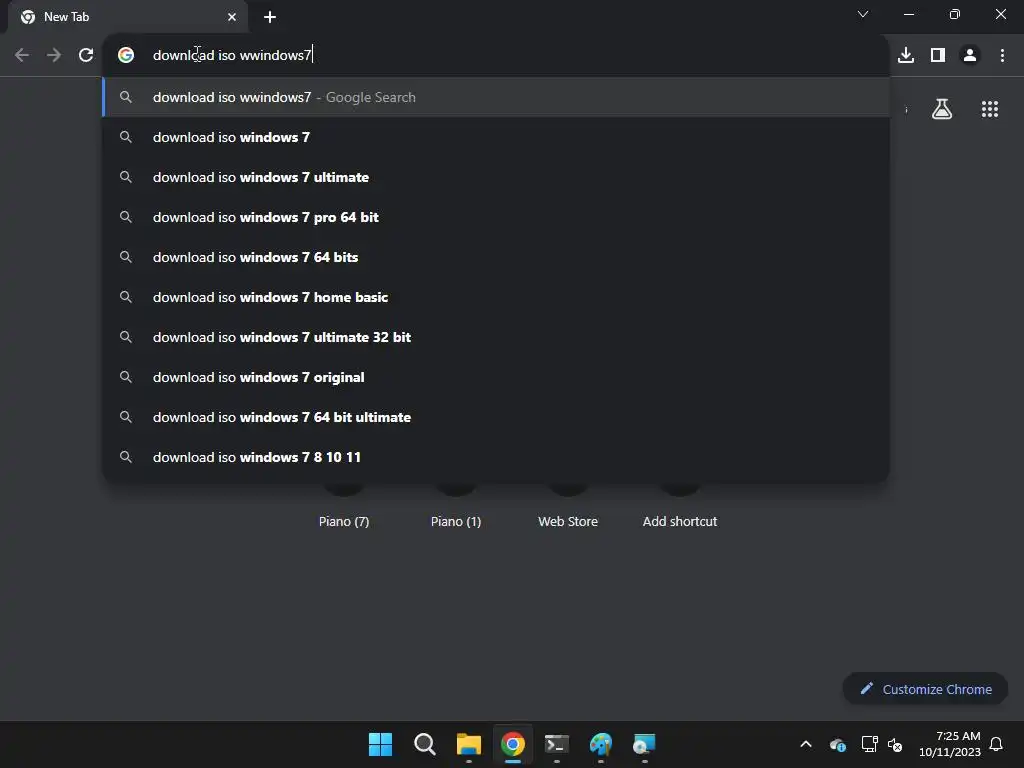Click network display tray icon
The height and width of the screenshot is (768, 1024).
tap(869, 744)
